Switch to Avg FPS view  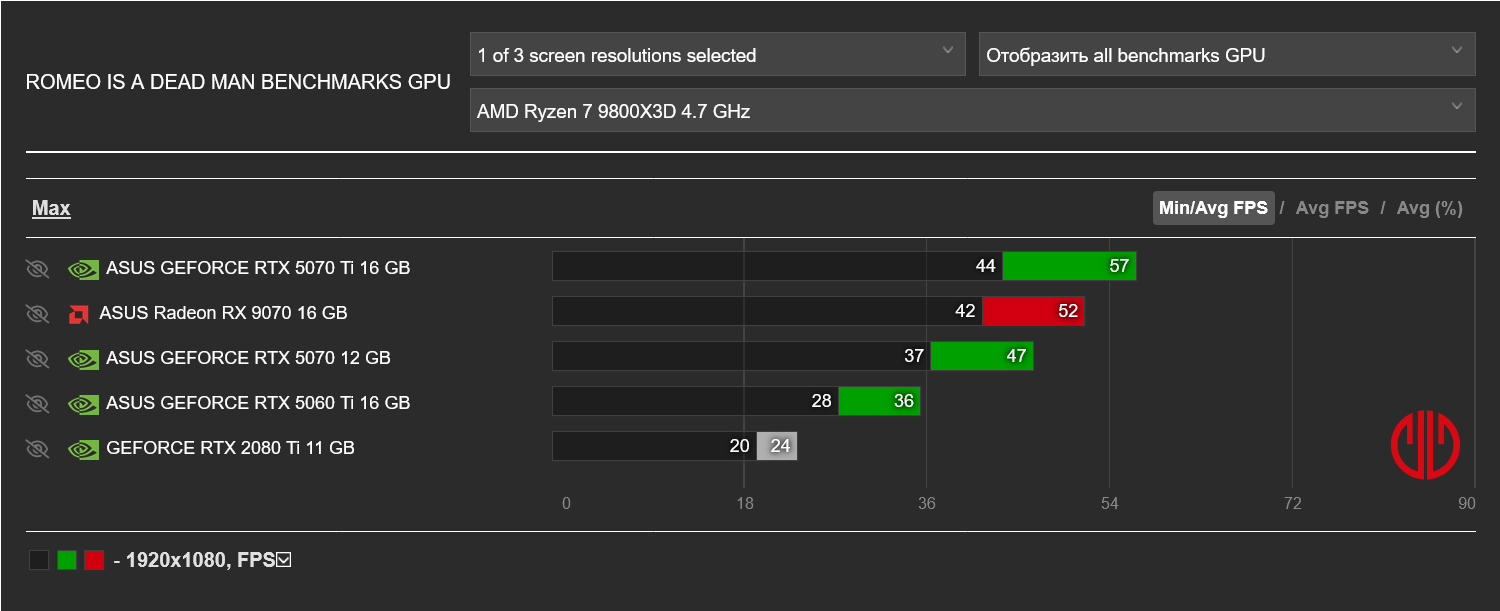click(x=1332, y=208)
